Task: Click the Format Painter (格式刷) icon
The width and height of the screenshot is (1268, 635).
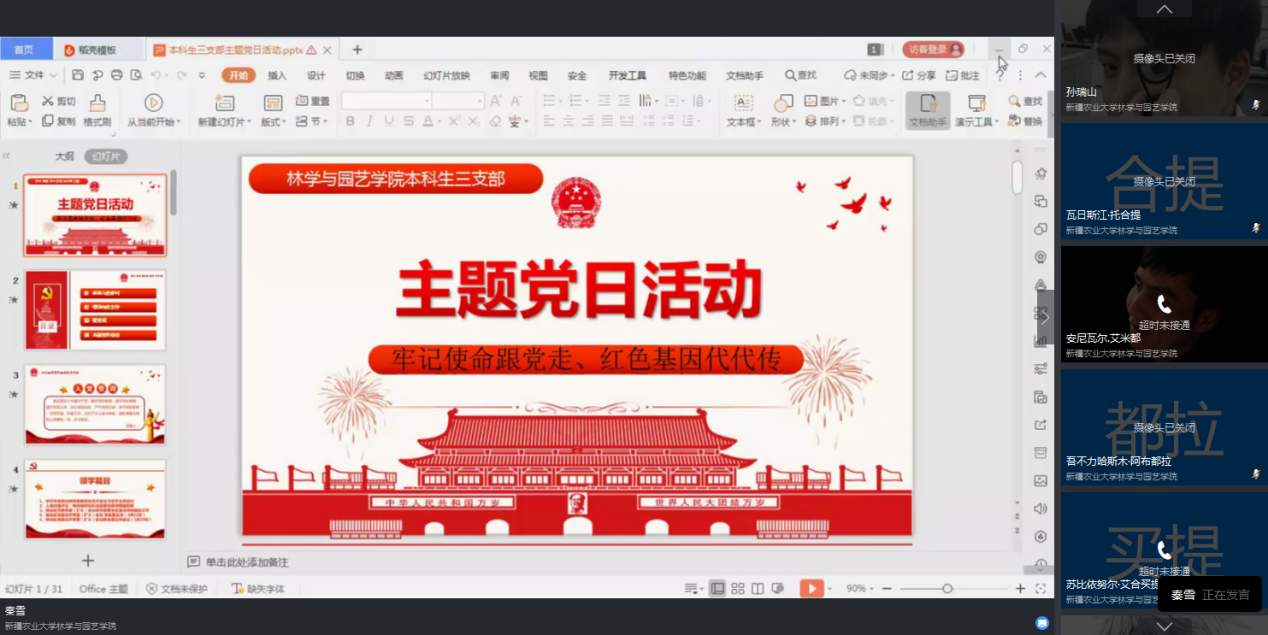Action: 97,102
